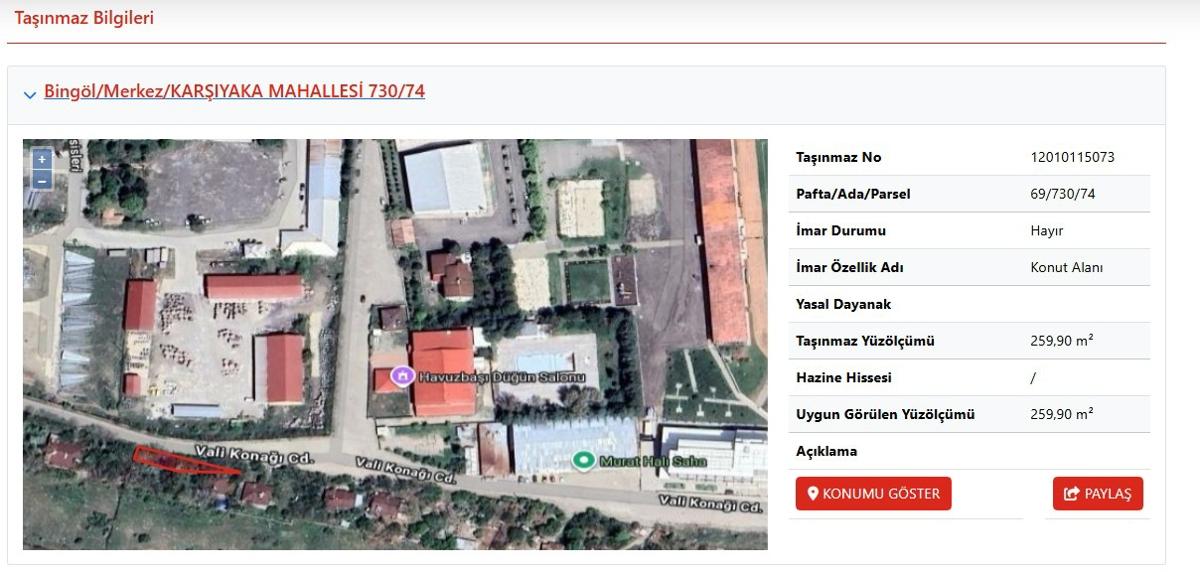The height and width of the screenshot is (572, 1200).
Task: Click the Taşınmaz Yüzölçümü value 259,90 m²
Action: point(1061,341)
